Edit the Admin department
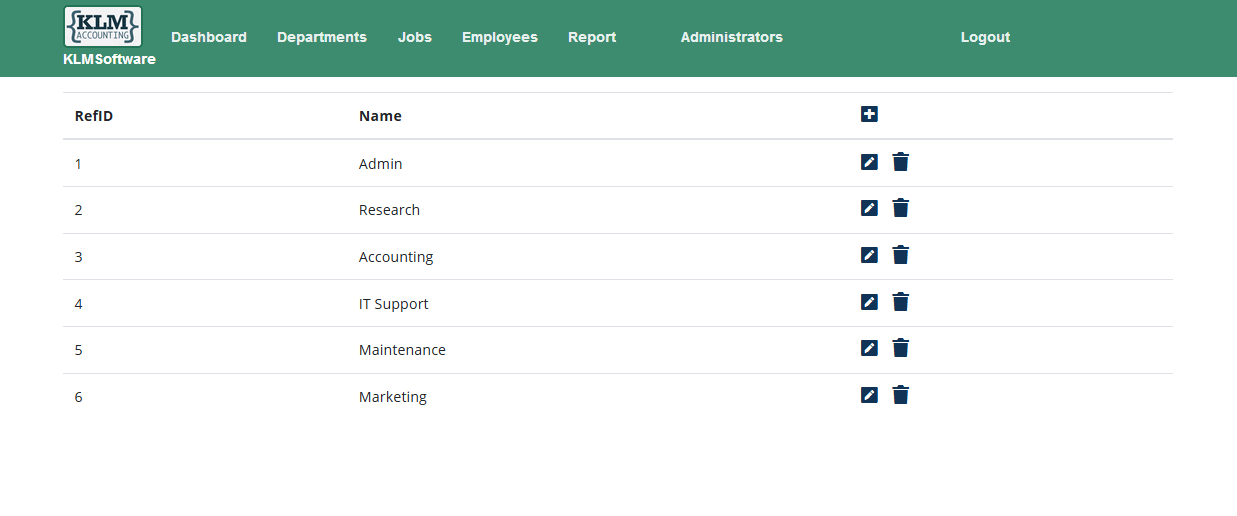This screenshot has height=516, width=1237. tap(869, 162)
